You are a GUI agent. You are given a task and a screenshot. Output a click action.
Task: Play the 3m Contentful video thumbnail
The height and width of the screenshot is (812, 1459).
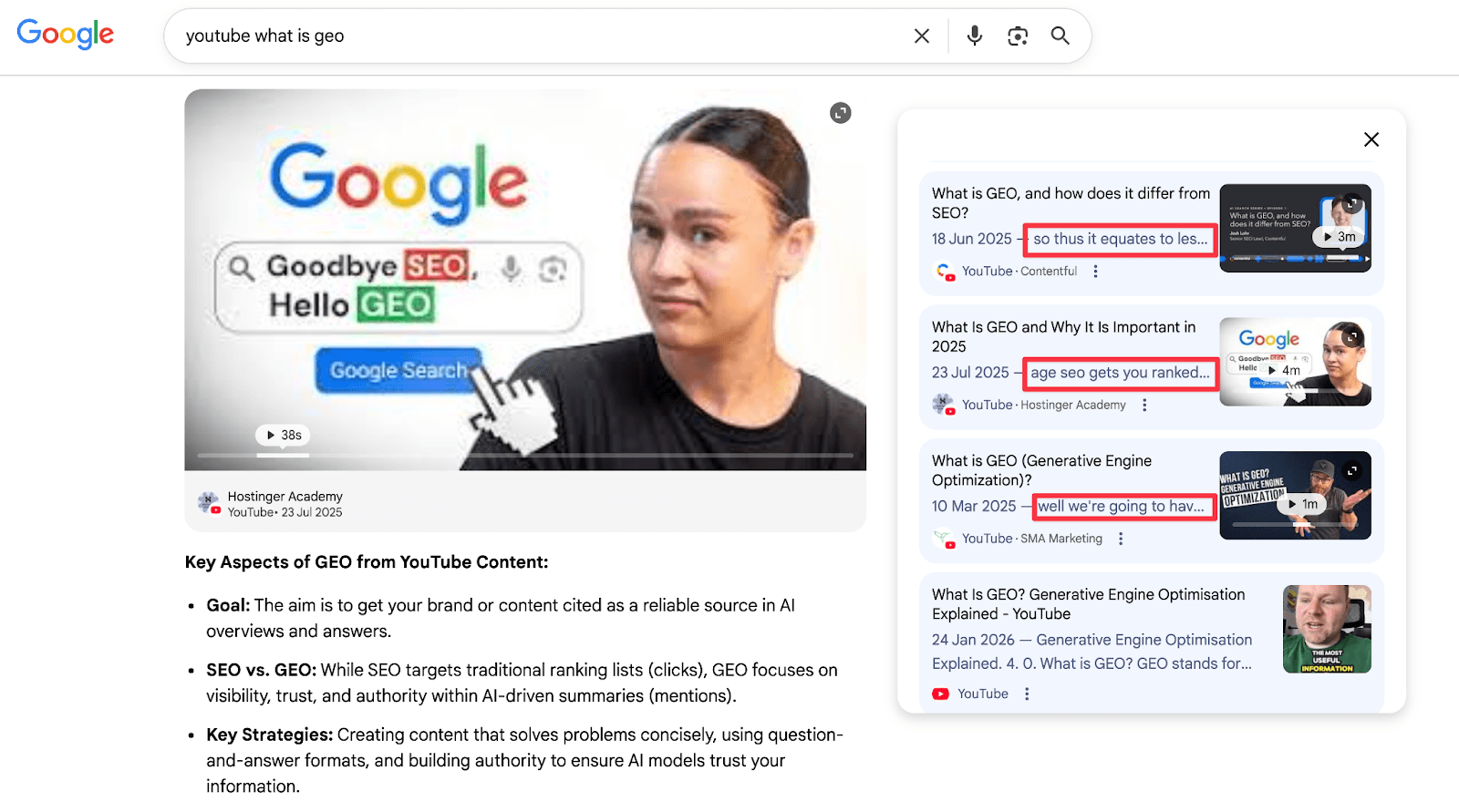[1295, 228]
